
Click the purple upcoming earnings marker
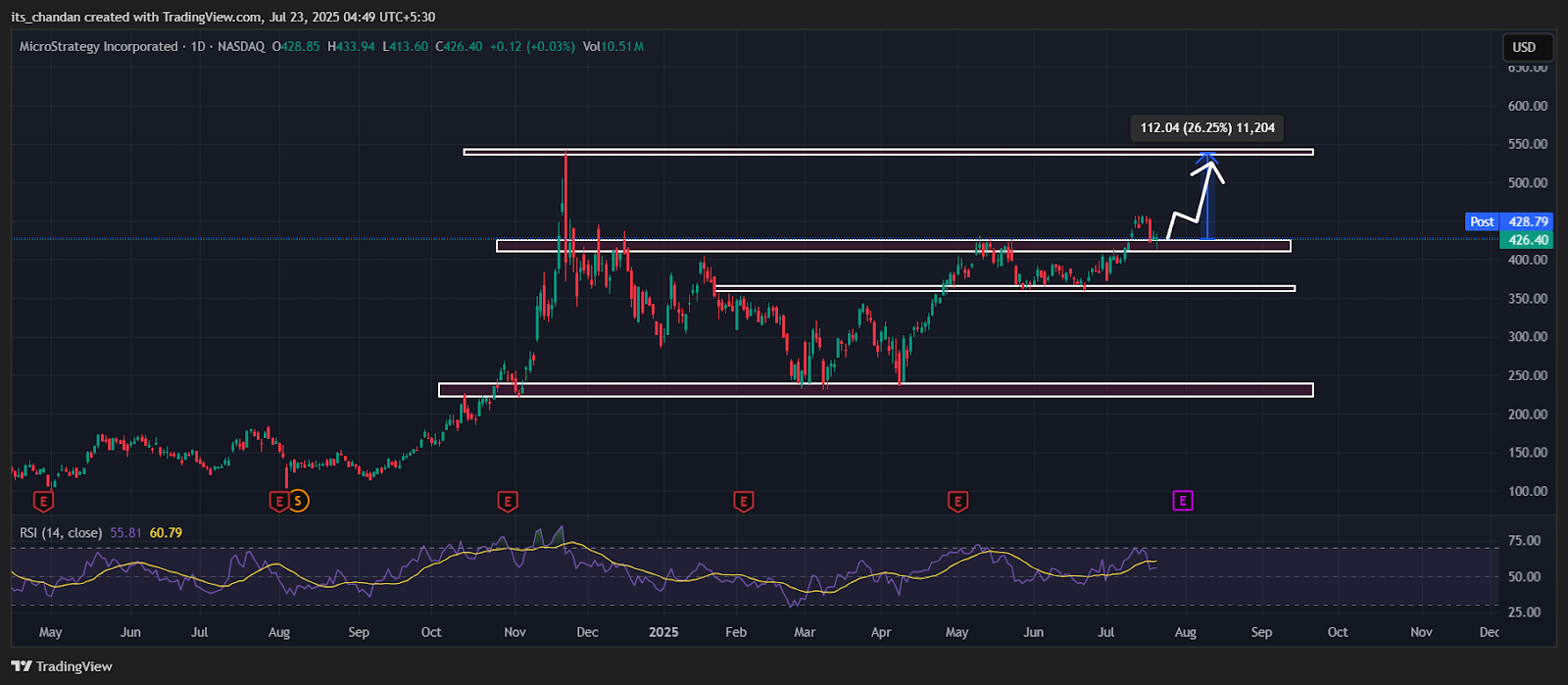(1183, 502)
